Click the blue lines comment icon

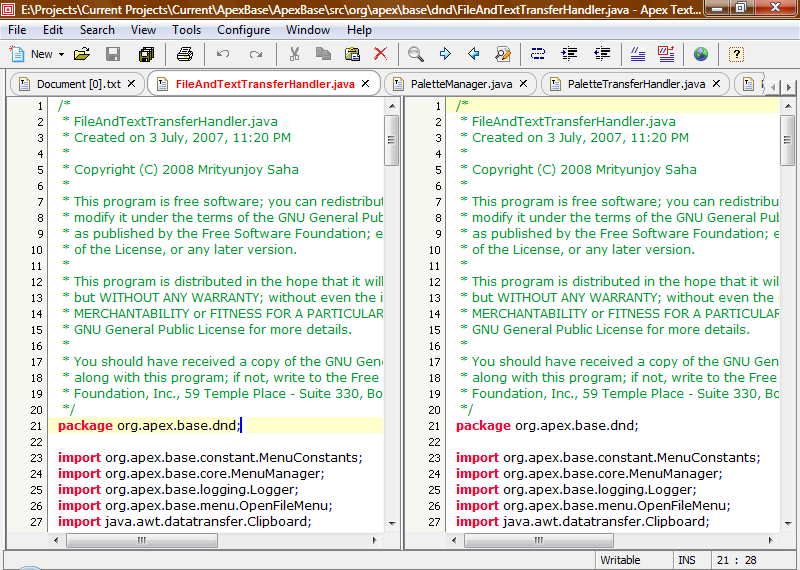coord(638,54)
